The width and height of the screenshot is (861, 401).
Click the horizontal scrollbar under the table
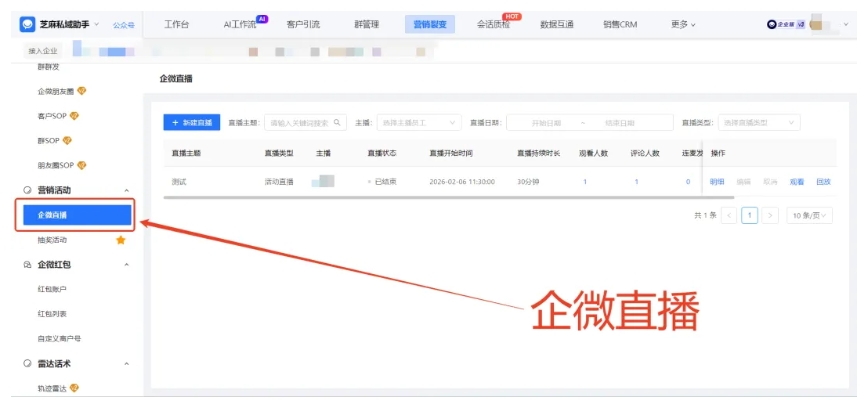point(430,198)
